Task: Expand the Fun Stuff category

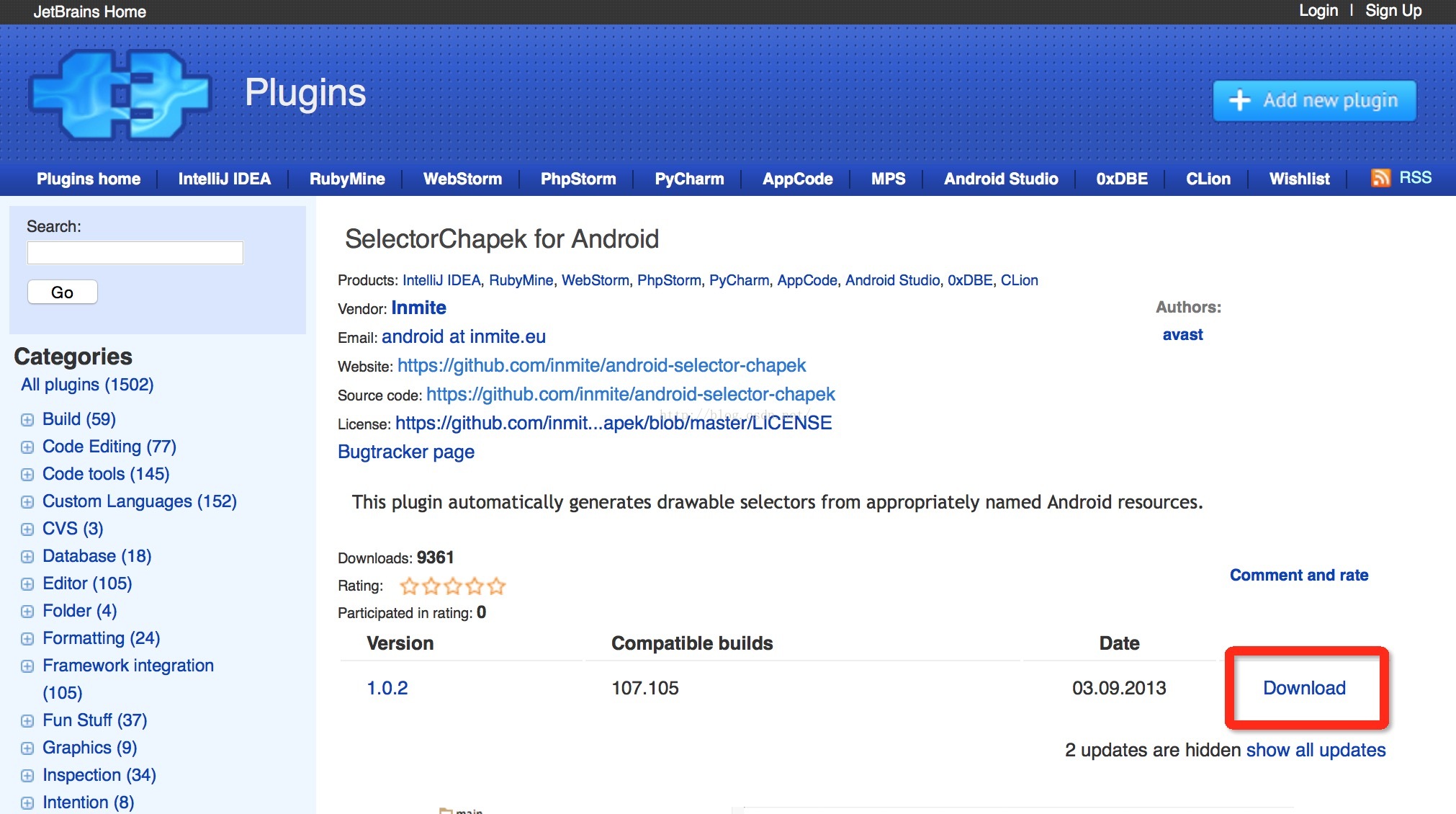Action: (27, 721)
